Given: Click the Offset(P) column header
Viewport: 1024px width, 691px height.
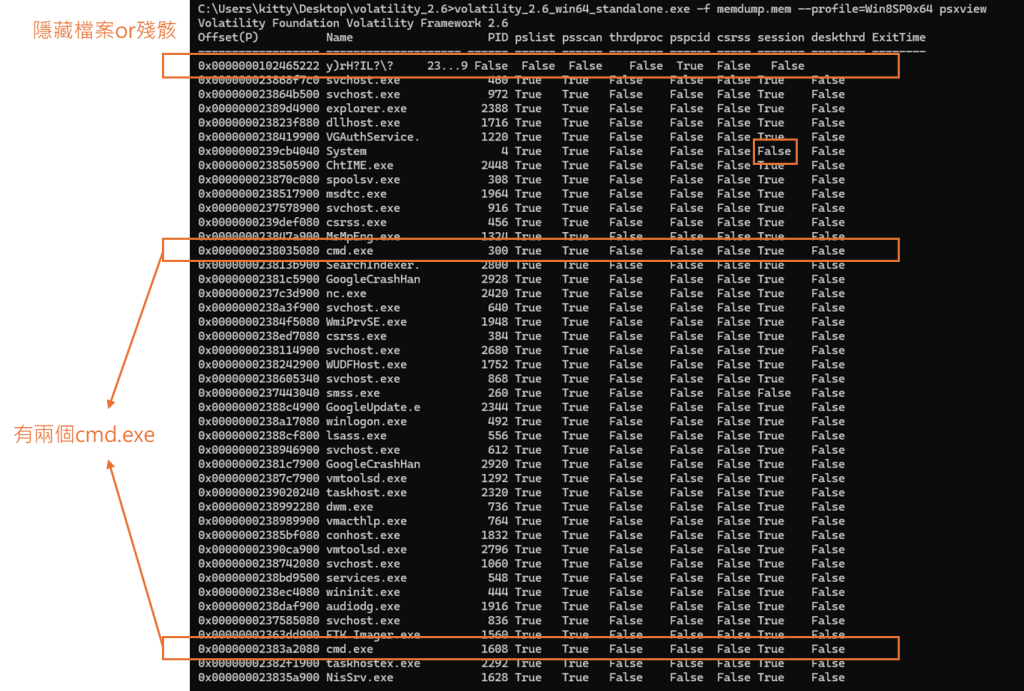Looking at the screenshot, I should tap(228, 38).
